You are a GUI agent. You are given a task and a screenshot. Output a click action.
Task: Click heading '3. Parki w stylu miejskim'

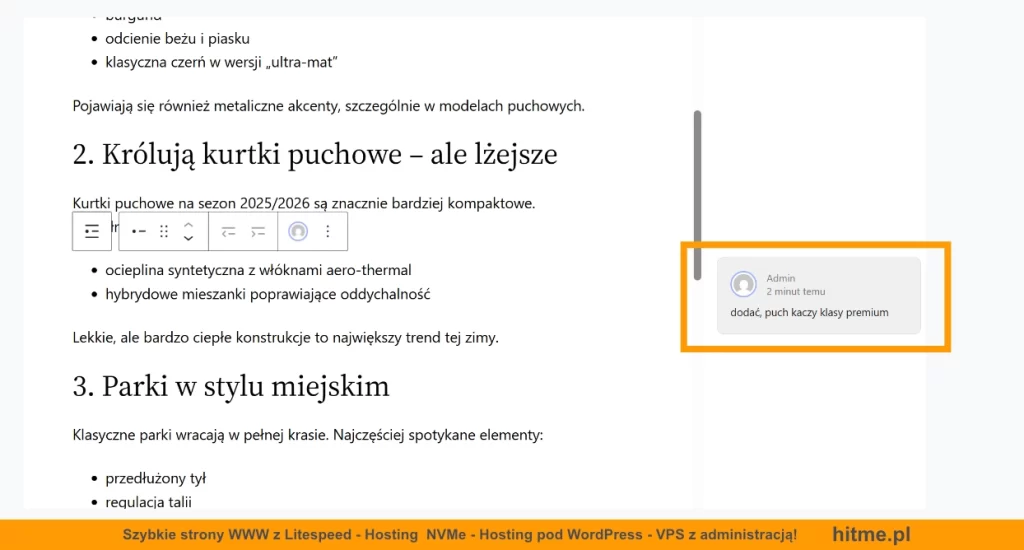pos(231,387)
